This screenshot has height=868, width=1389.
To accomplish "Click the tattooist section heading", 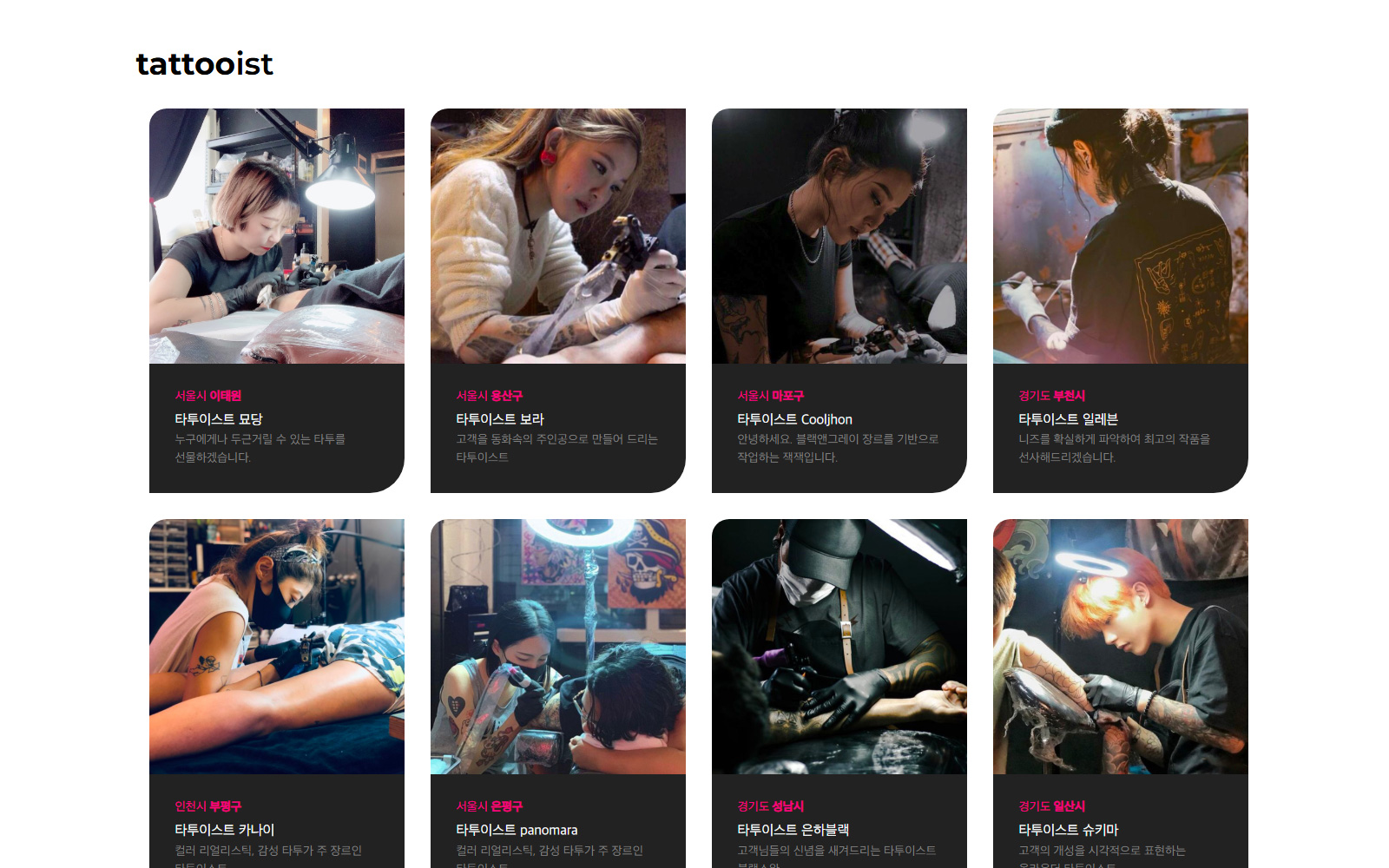I will click(x=205, y=63).
